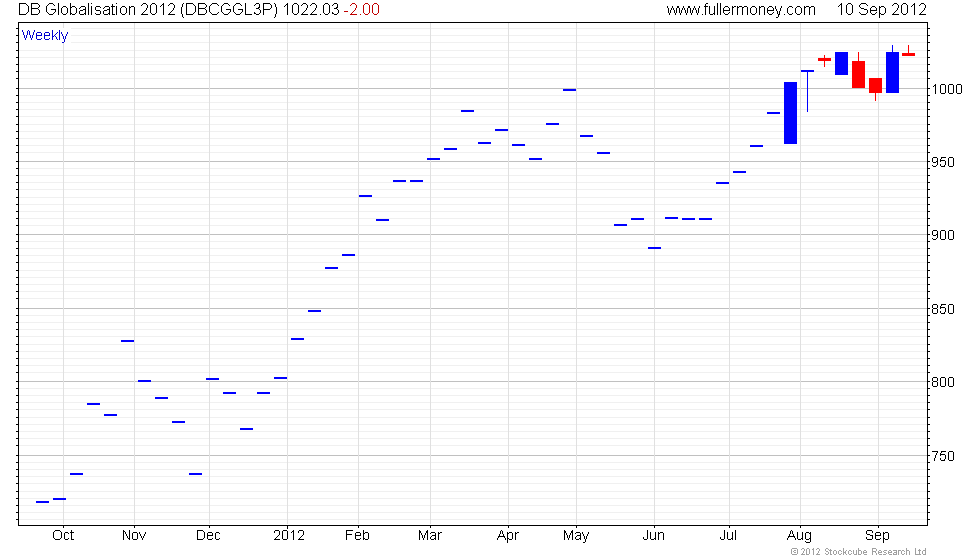Click the Stockcube Research Ltd copyright text
The height and width of the screenshot is (560, 980).
(859, 552)
